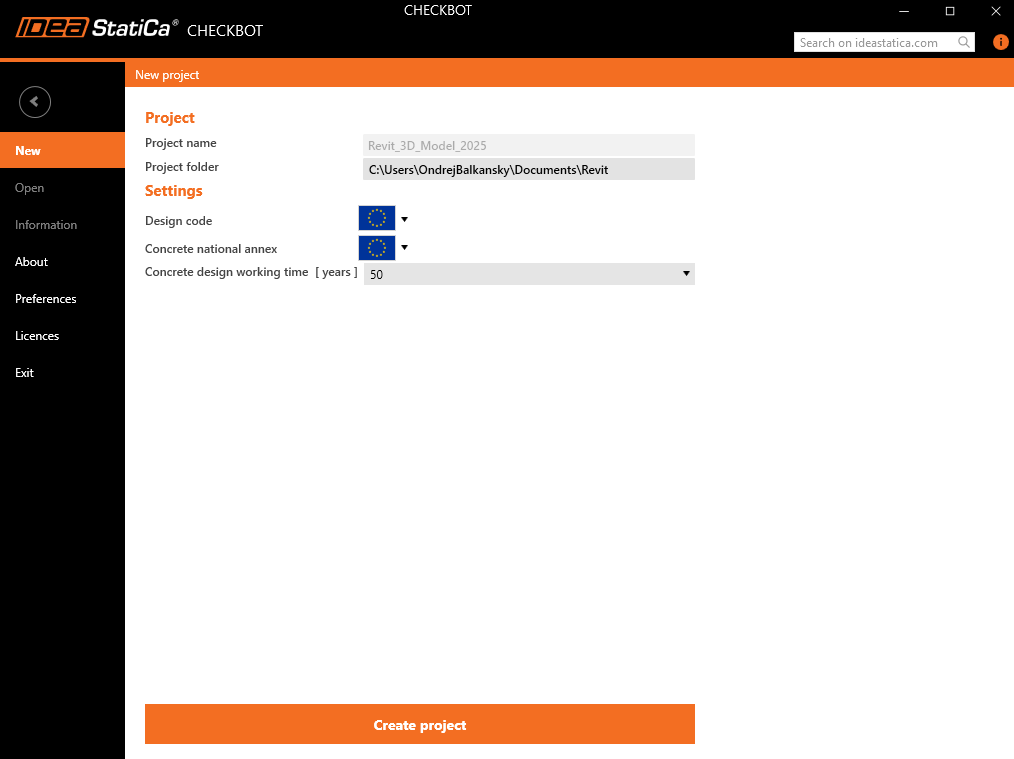Click the Project folder label
The width and height of the screenshot is (1014, 759).
[x=182, y=167]
